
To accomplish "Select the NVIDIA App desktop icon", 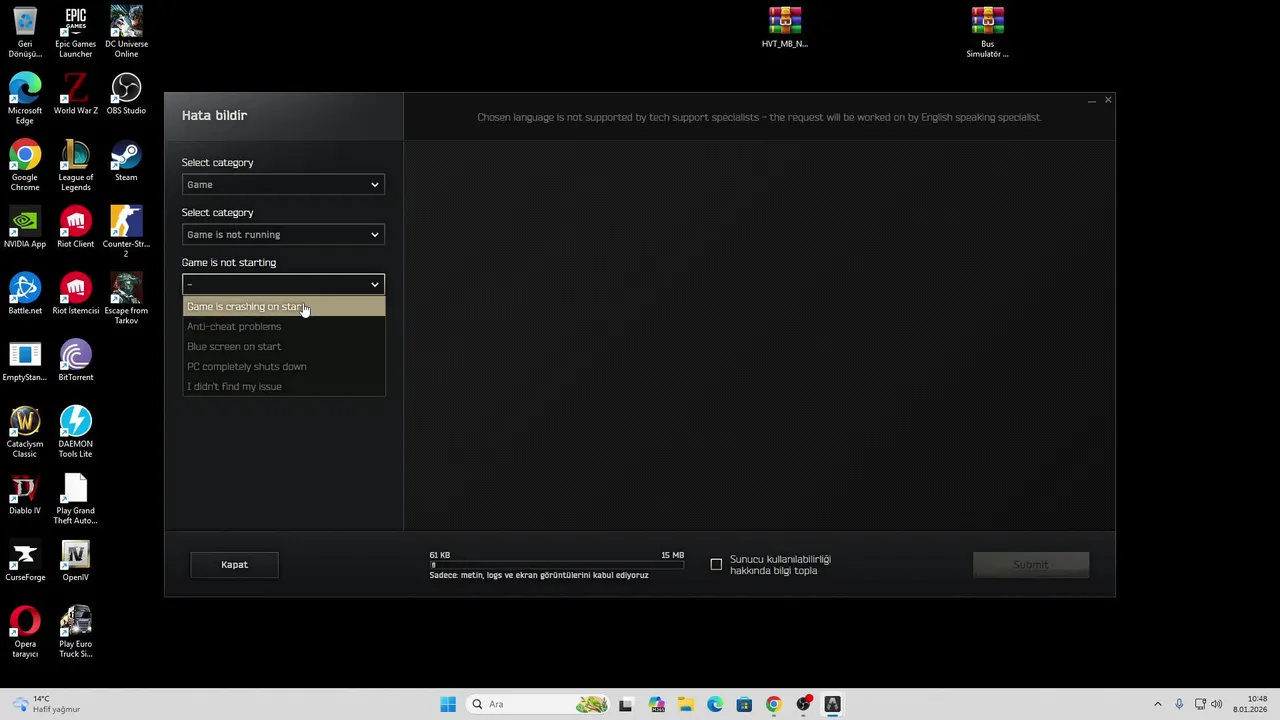I will point(25,228).
